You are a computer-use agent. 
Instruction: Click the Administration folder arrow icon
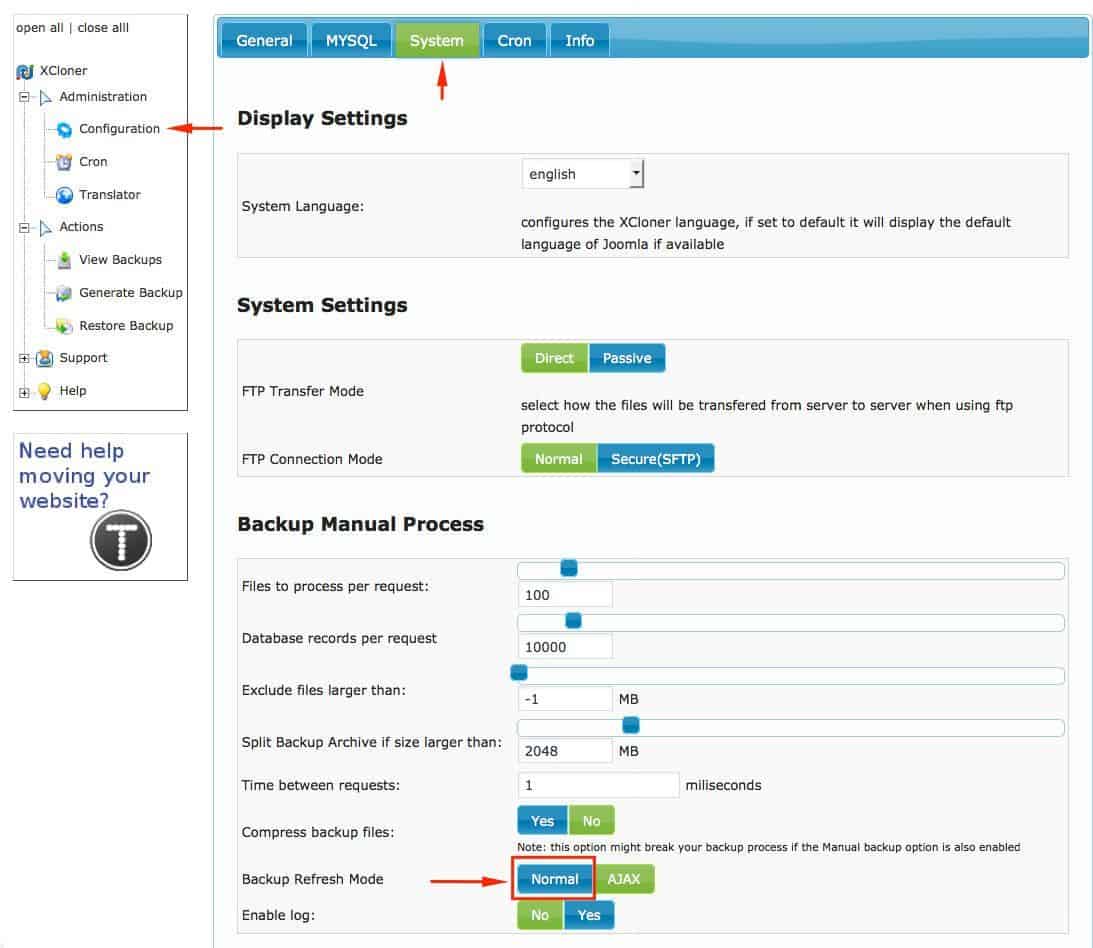[x=45, y=98]
